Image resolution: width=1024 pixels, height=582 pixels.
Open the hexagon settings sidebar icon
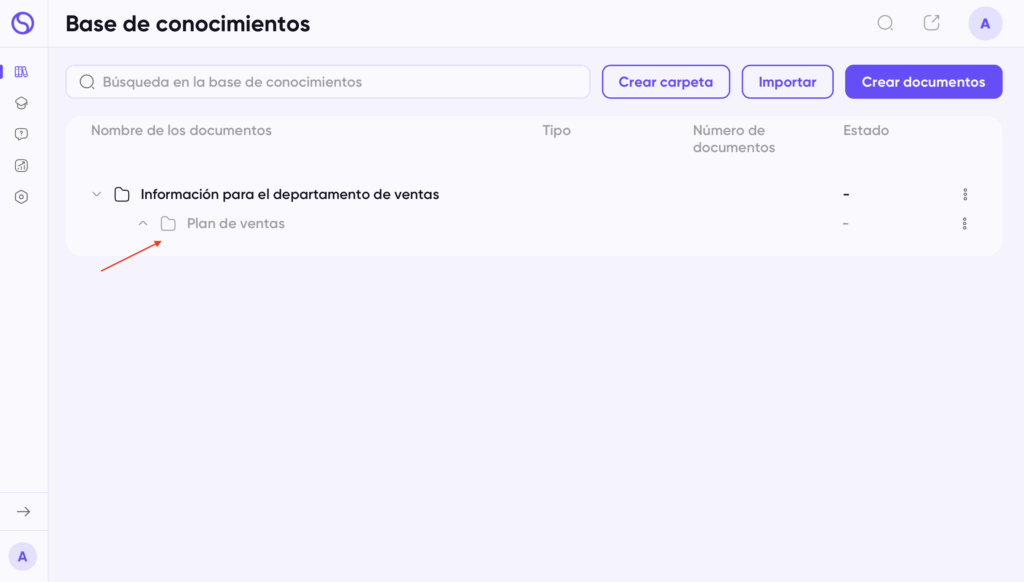point(22,197)
